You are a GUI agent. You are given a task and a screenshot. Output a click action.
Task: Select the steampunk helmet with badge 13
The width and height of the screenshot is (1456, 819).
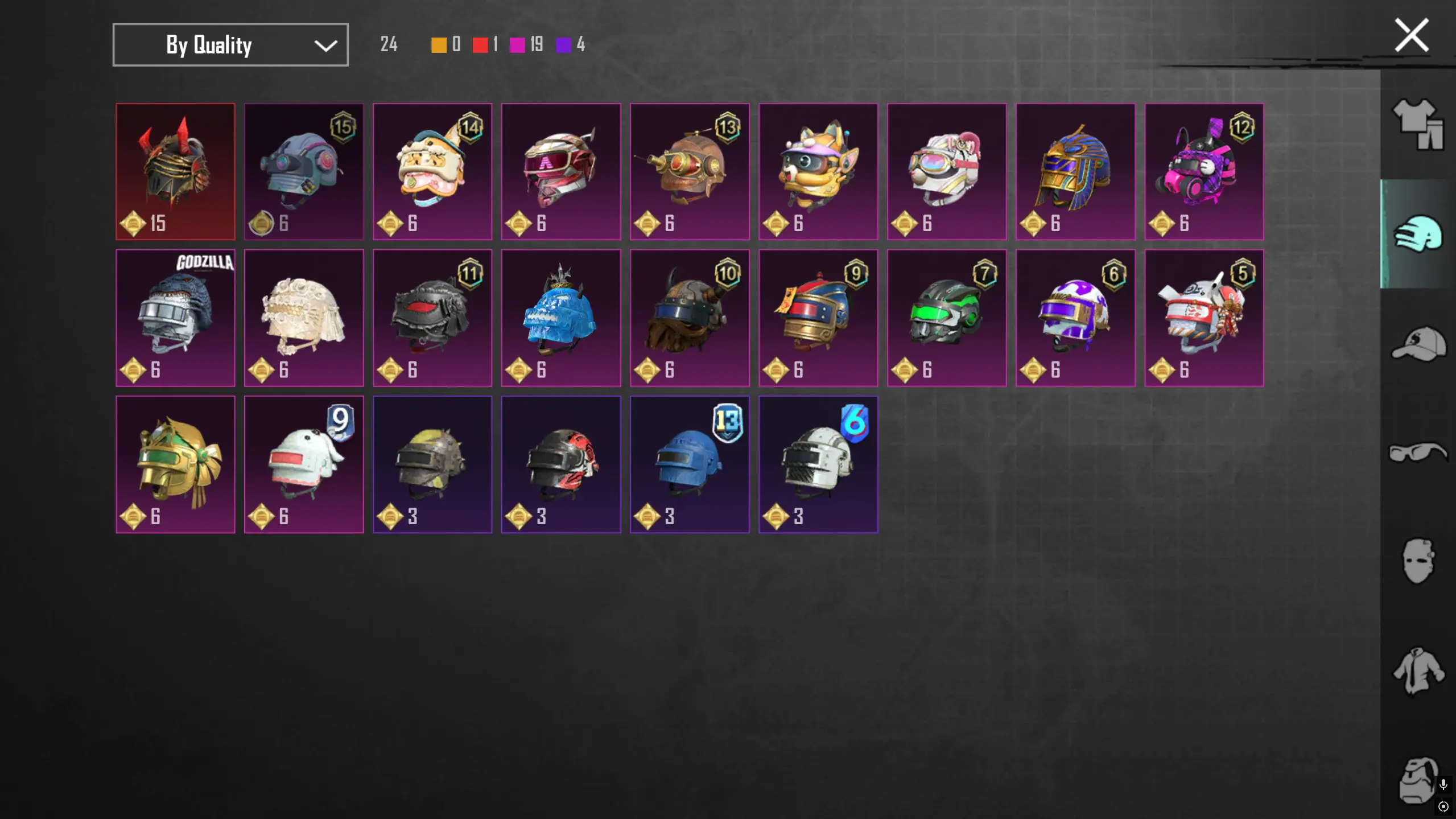pyautogui.click(x=690, y=171)
